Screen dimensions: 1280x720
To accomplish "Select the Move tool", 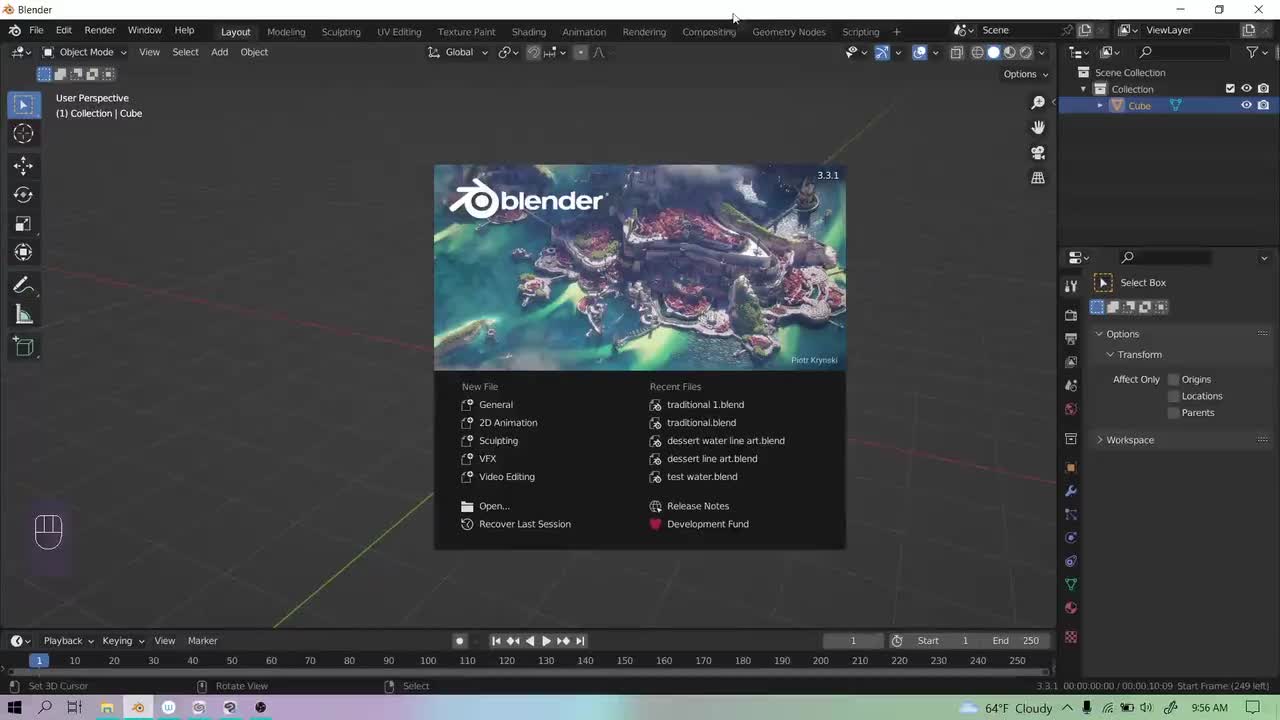I will [x=24, y=166].
